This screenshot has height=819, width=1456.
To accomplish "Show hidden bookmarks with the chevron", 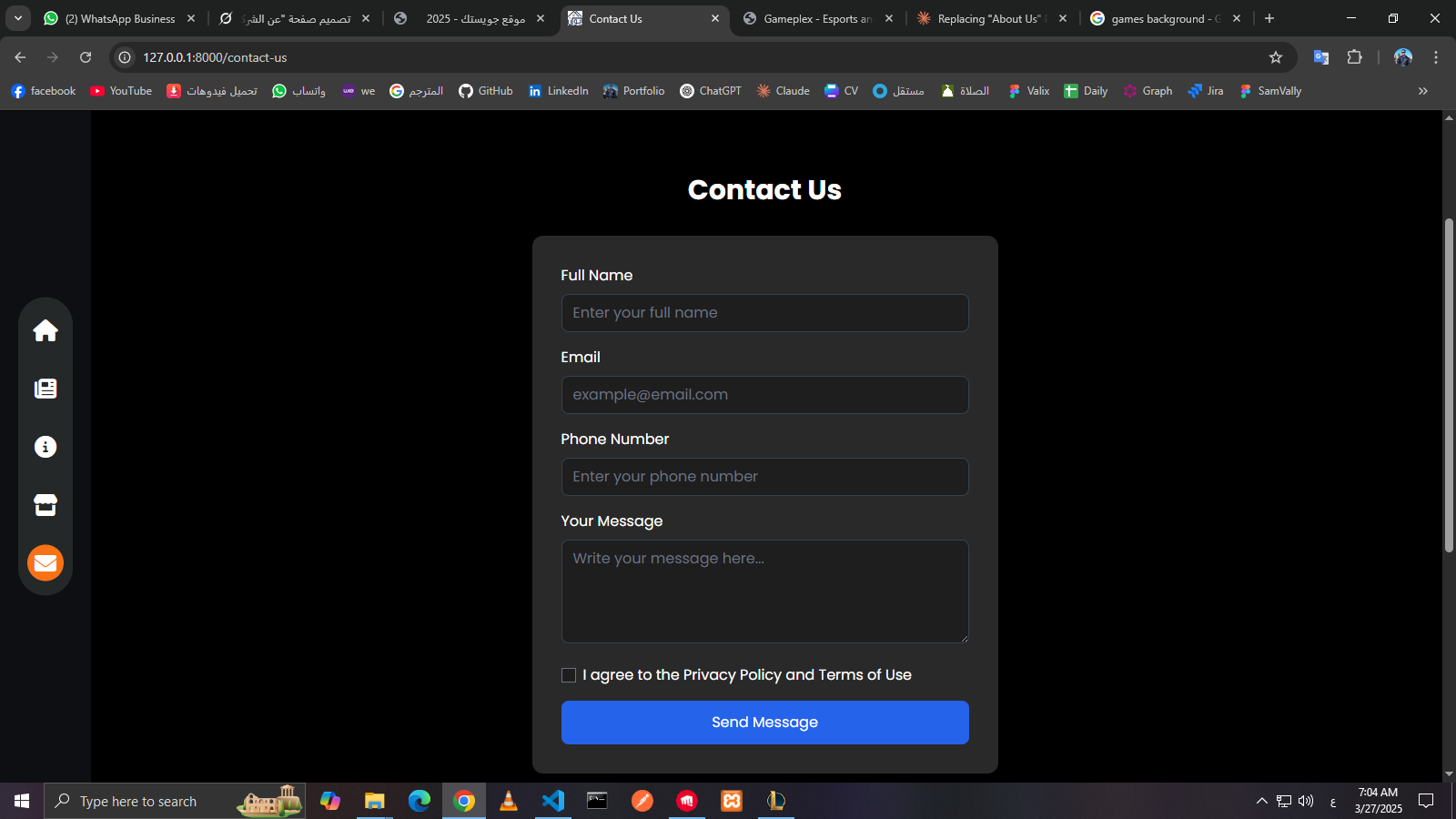I will point(1423,91).
